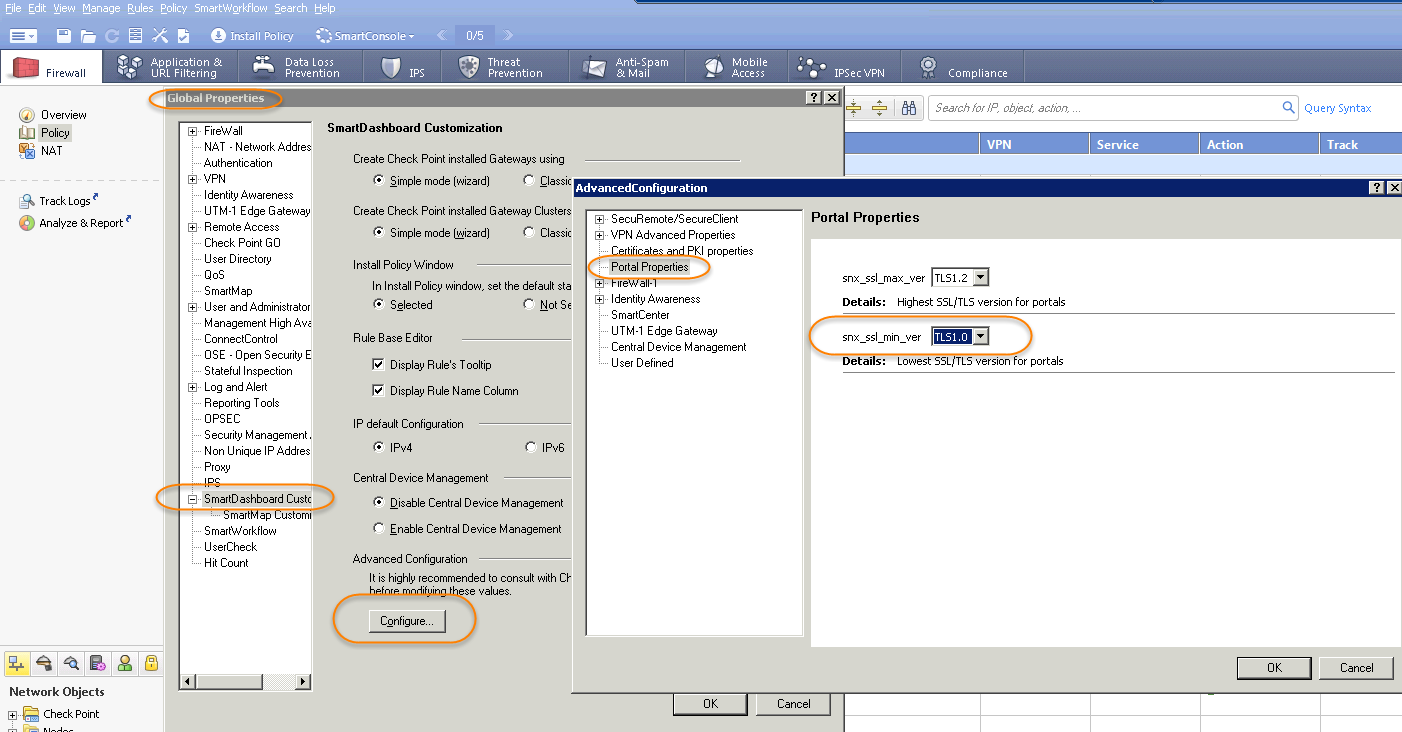The width and height of the screenshot is (1402, 732).
Task: Click the search magnifier icon
Action: pyautogui.click(x=1289, y=107)
